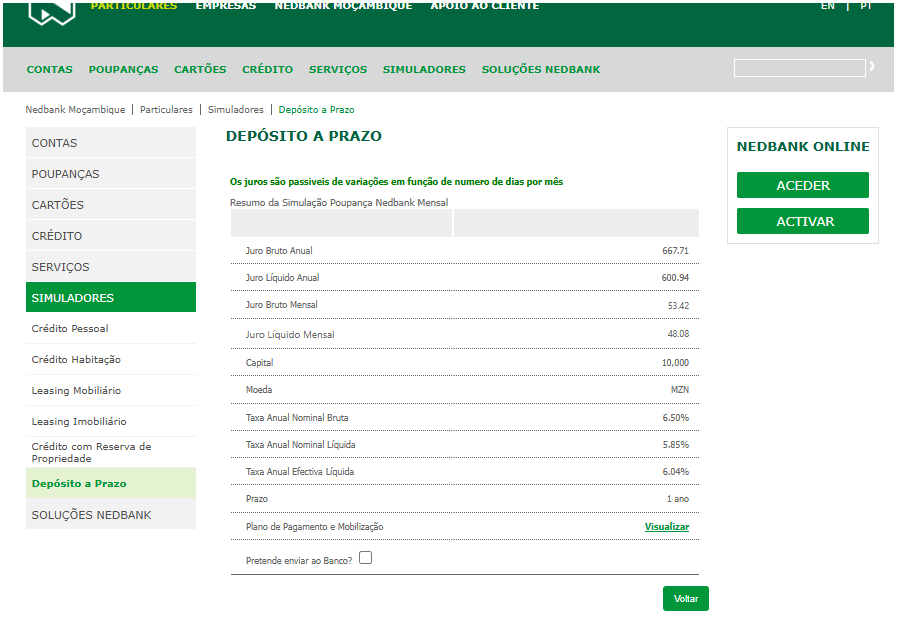Click the Aceder button
This screenshot has height=619, width=897.
click(x=803, y=185)
